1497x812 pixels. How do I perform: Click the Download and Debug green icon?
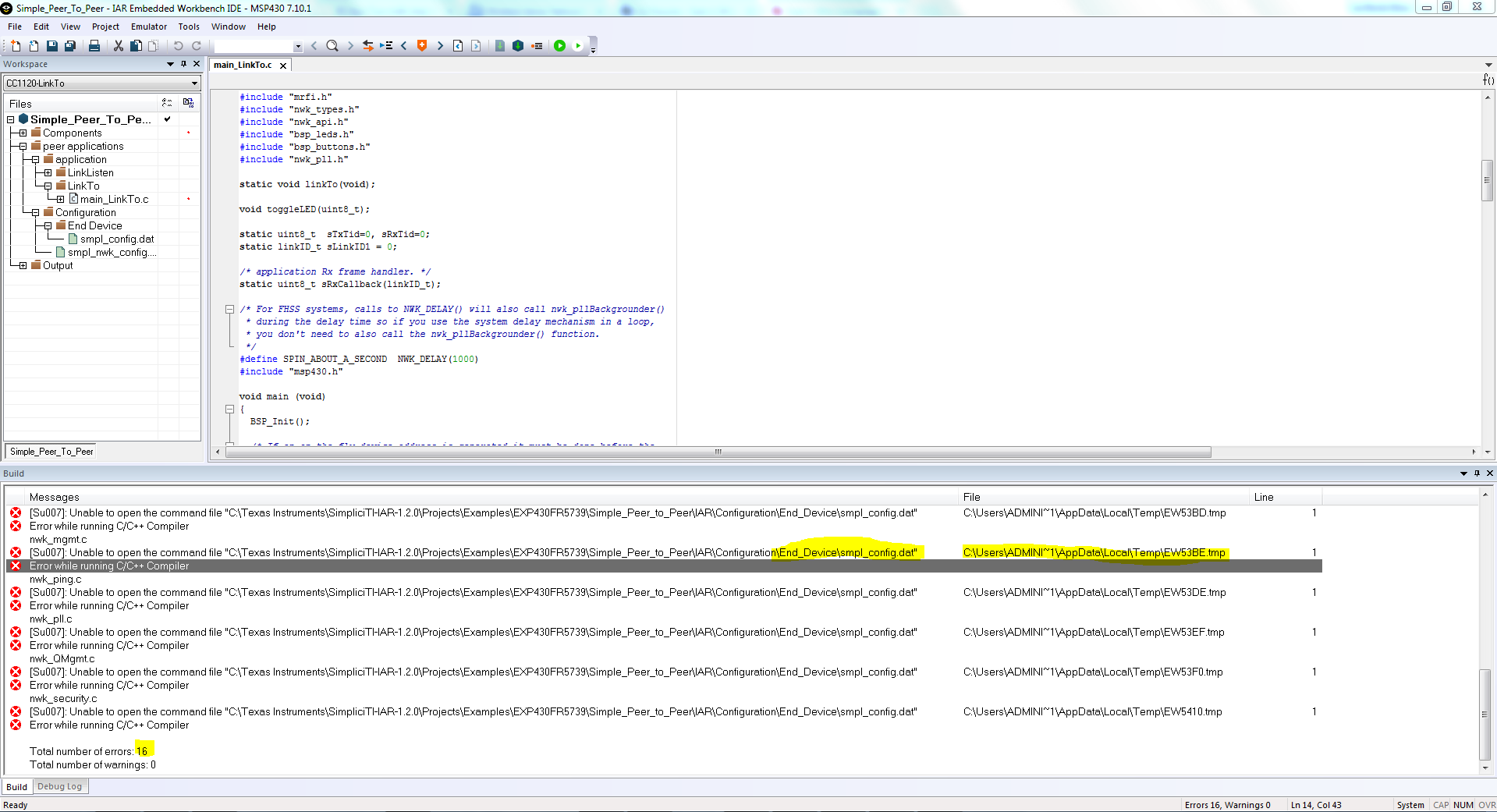(559, 46)
